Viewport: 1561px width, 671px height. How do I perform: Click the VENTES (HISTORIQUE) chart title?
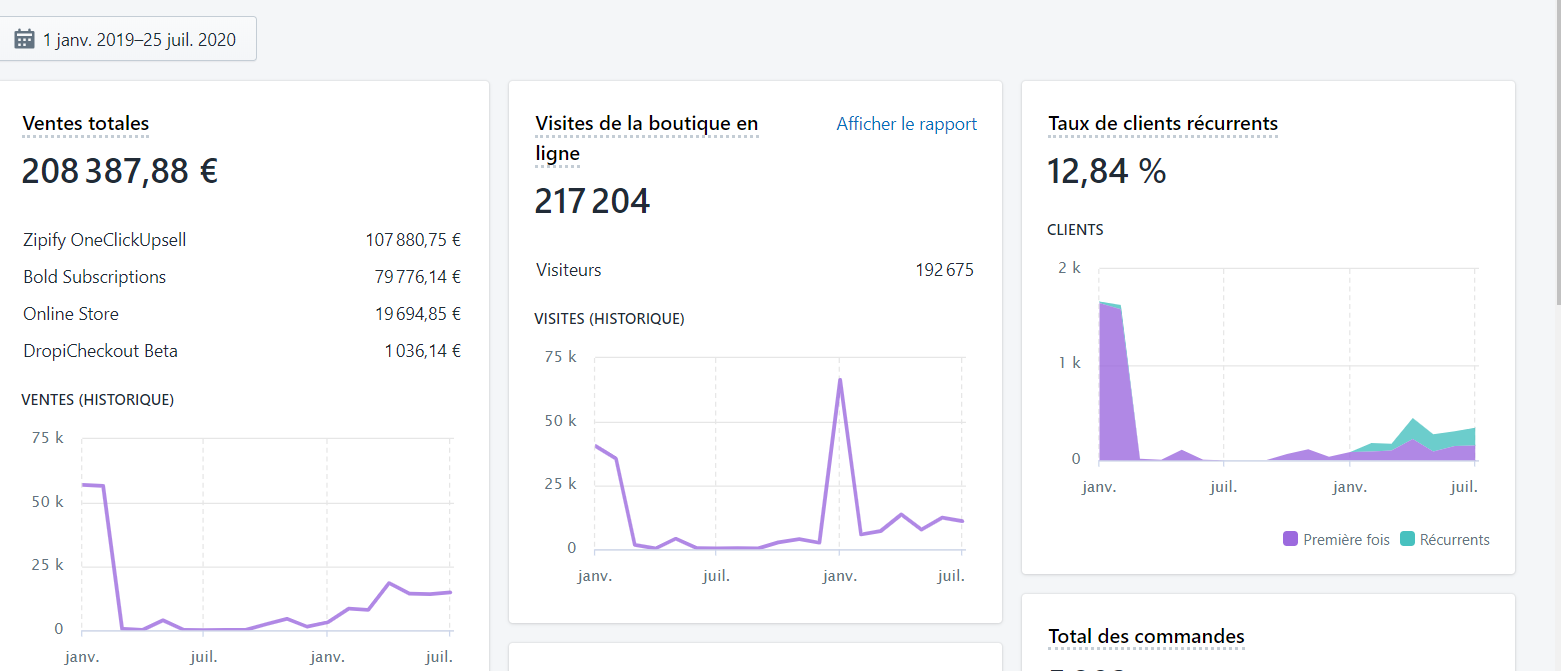(x=98, y=400)
